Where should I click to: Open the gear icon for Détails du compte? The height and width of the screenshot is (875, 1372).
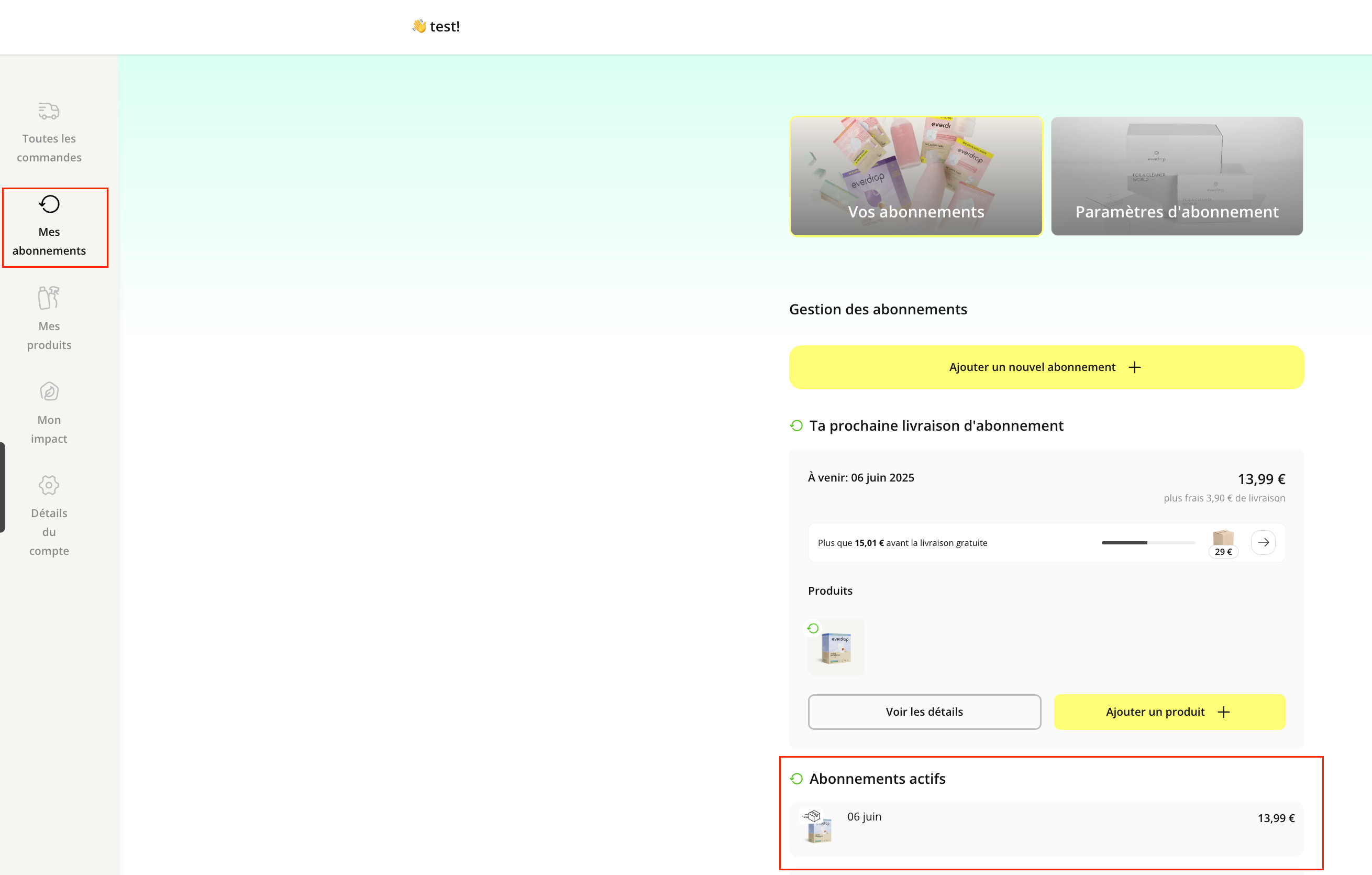[x=48, y=485]
